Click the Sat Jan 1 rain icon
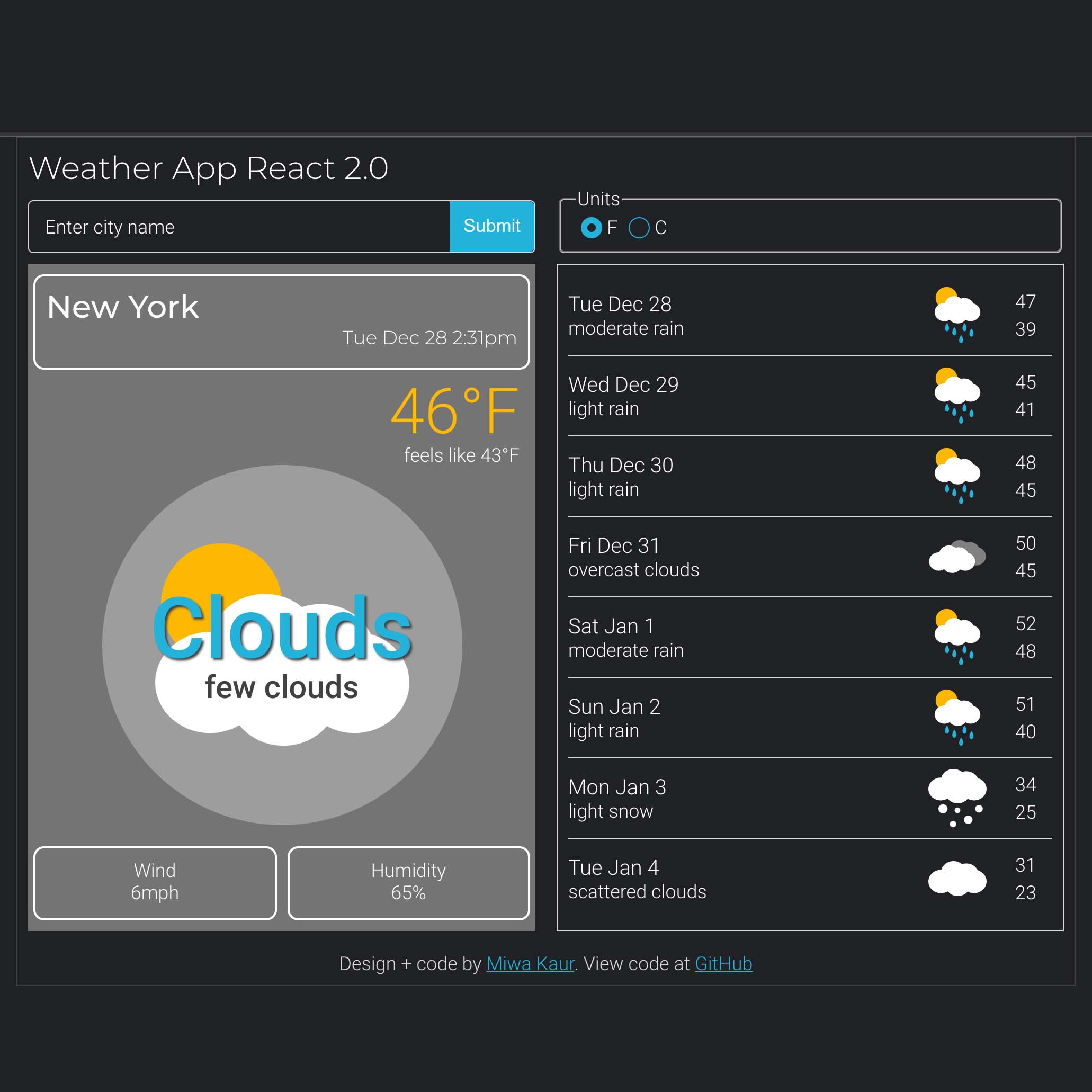 [957, 637]
